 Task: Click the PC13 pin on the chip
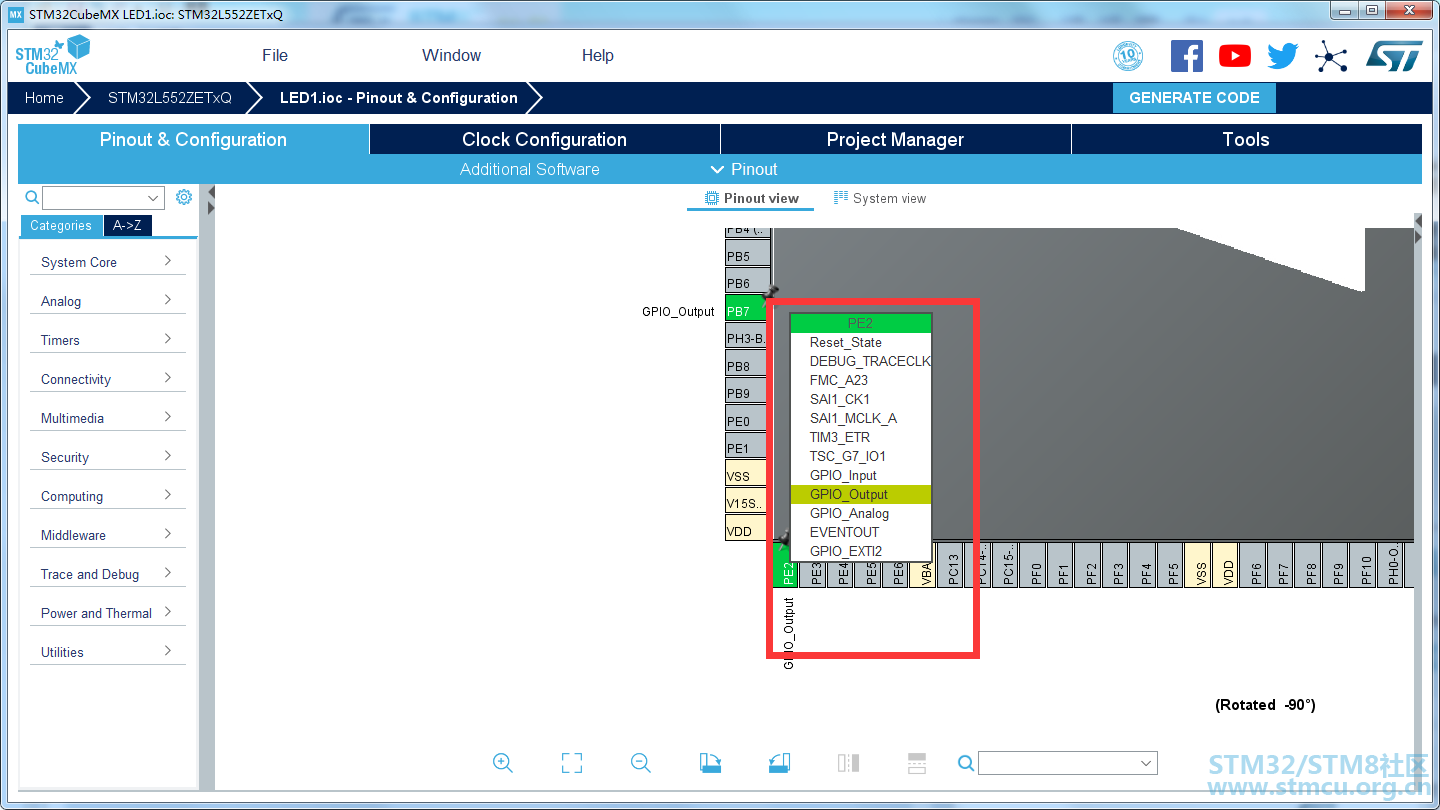click(x=952, y=566)
